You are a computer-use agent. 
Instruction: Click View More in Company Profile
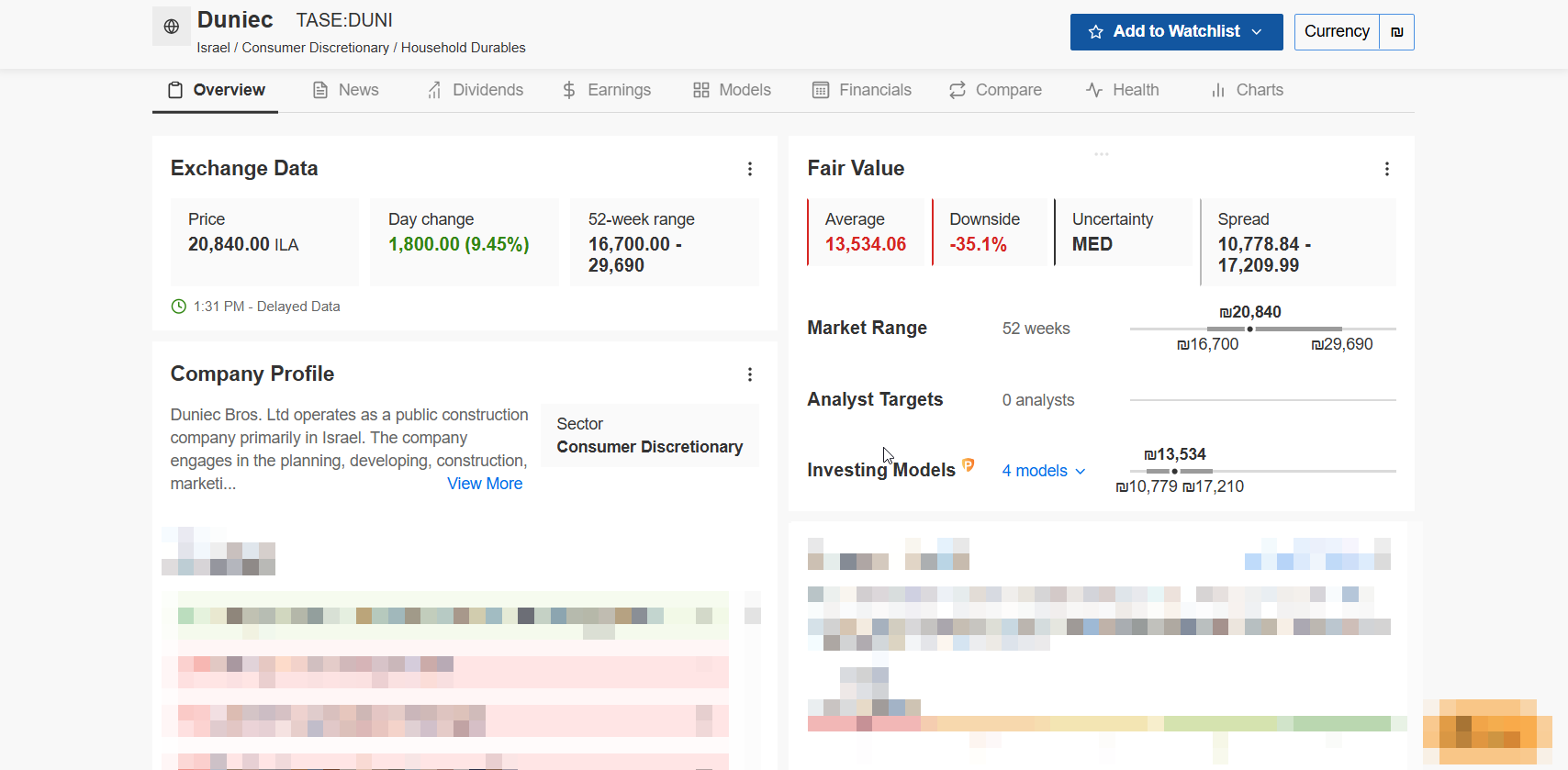485,484
